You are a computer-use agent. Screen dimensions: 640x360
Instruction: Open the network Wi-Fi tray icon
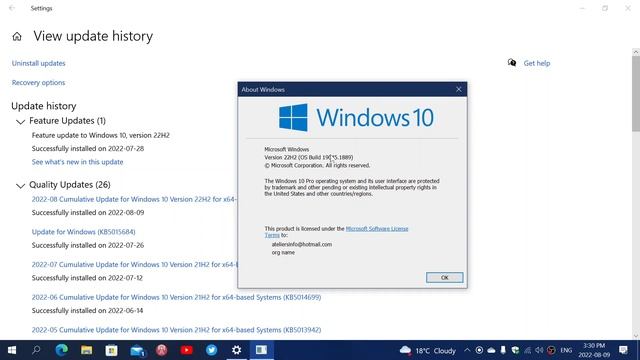point(527,350)
